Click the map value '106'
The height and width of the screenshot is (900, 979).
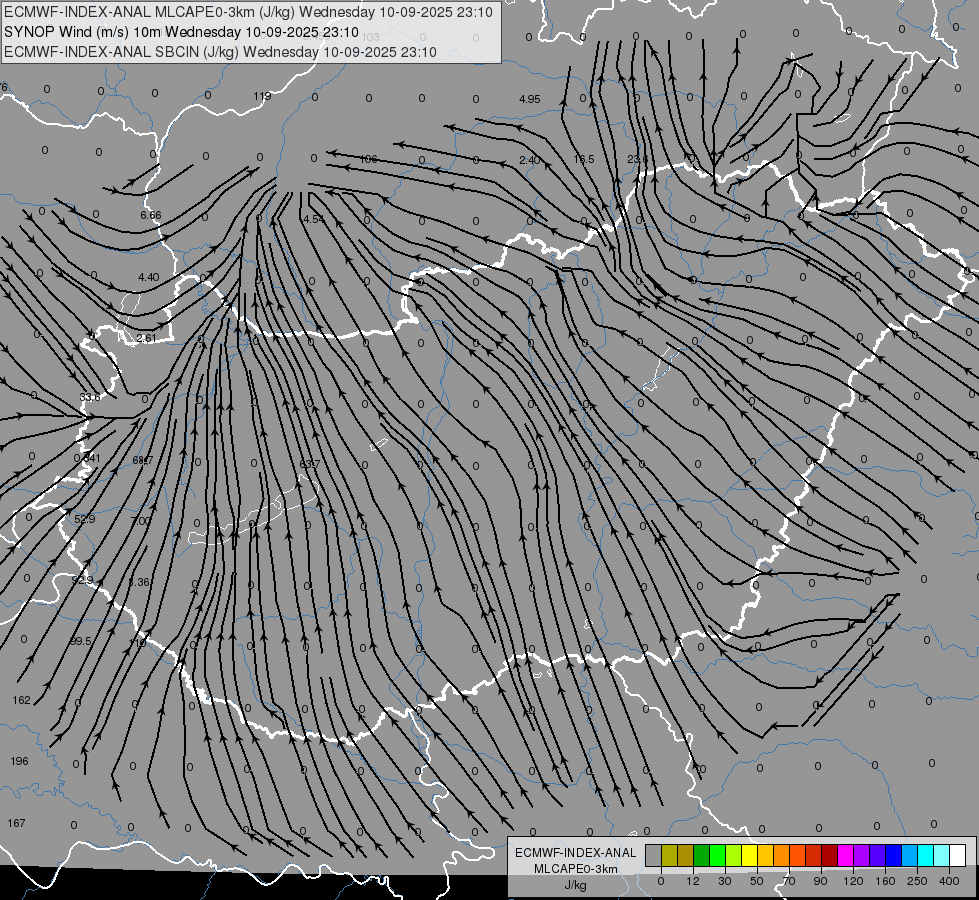coord(369,159)
